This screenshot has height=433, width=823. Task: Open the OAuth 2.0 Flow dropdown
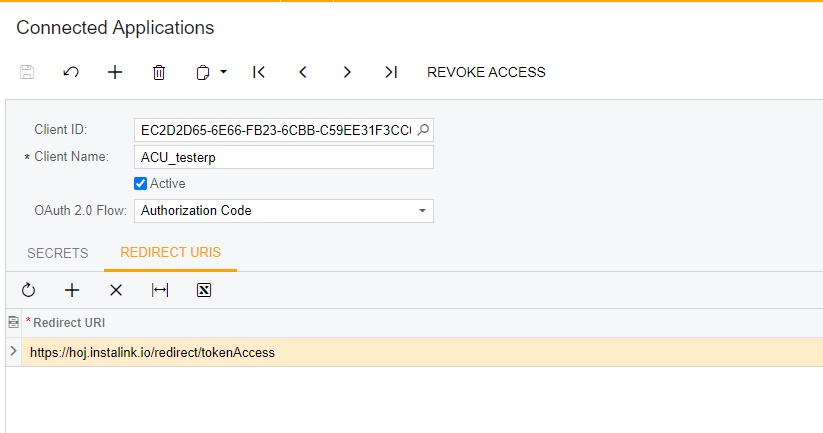pyautogui.click(x=423, y=211)
